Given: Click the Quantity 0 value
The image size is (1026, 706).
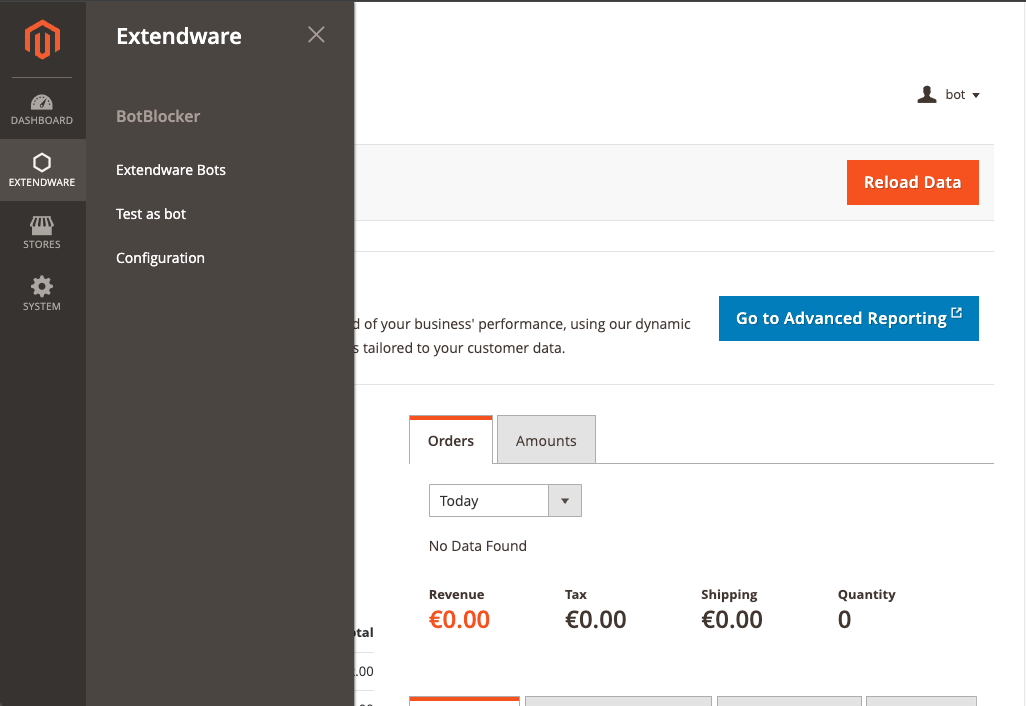Looking at the screenshot, I should pos(845,620).
